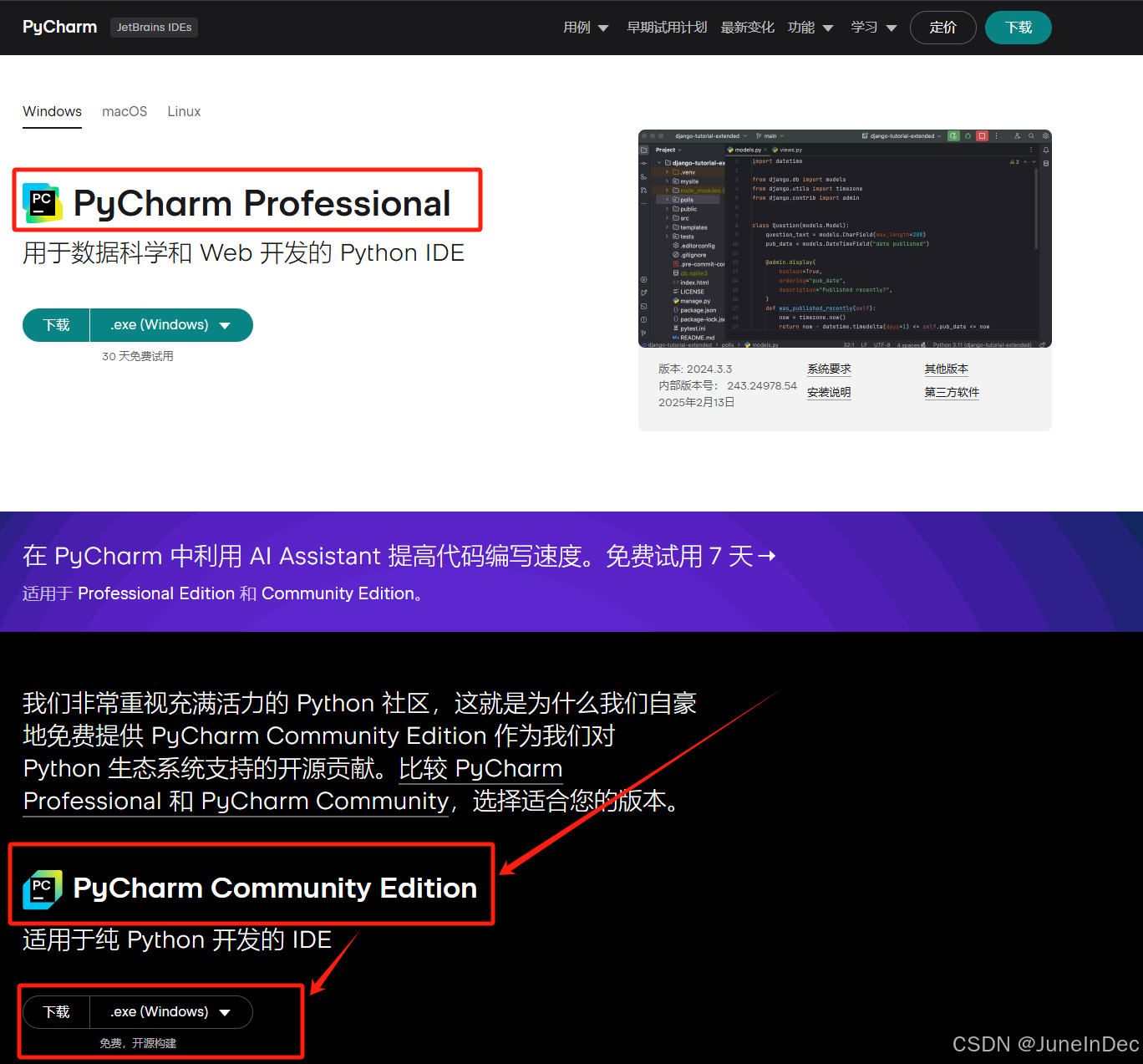
Task: Click the 免费，开源构建 text
Action: (x=138, y=1043)
